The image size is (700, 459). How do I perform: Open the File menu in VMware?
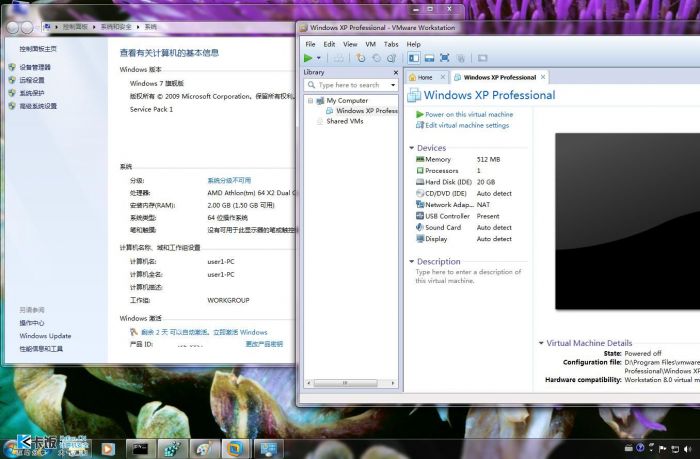(x=310, y=44)
